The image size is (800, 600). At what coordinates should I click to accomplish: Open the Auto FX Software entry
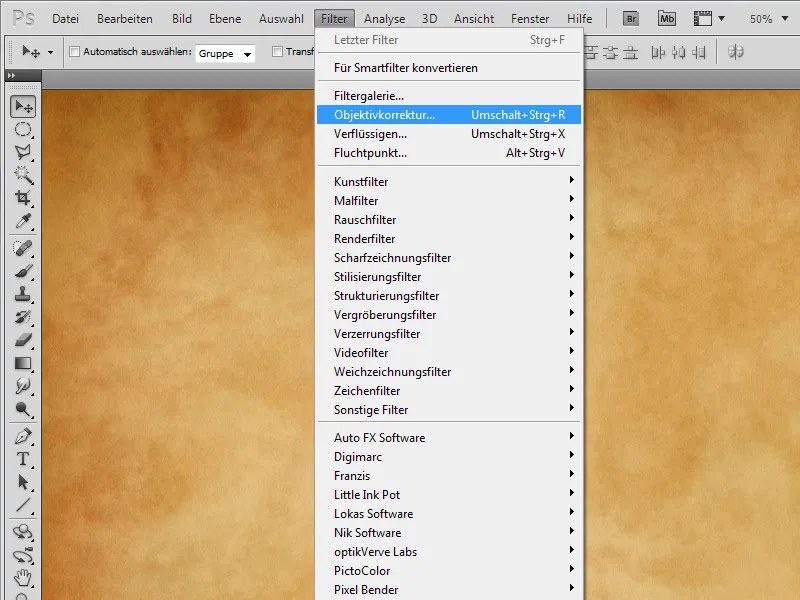point(448,438)
